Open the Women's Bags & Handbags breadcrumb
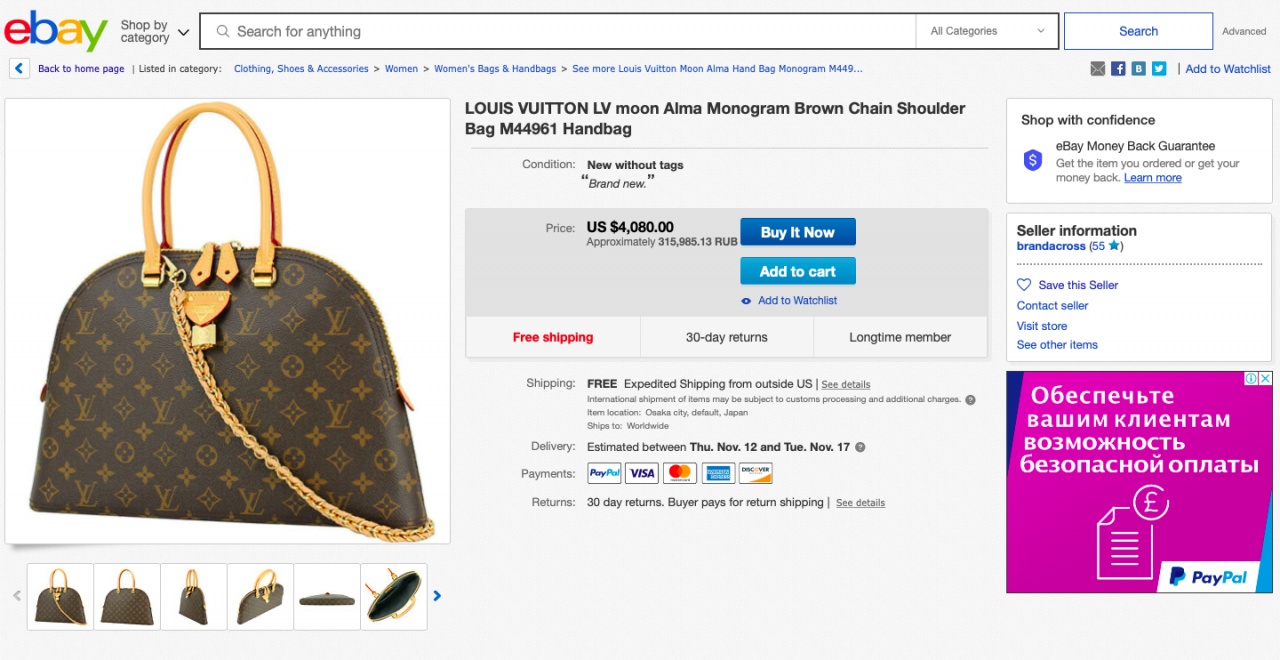 point(495,69)
